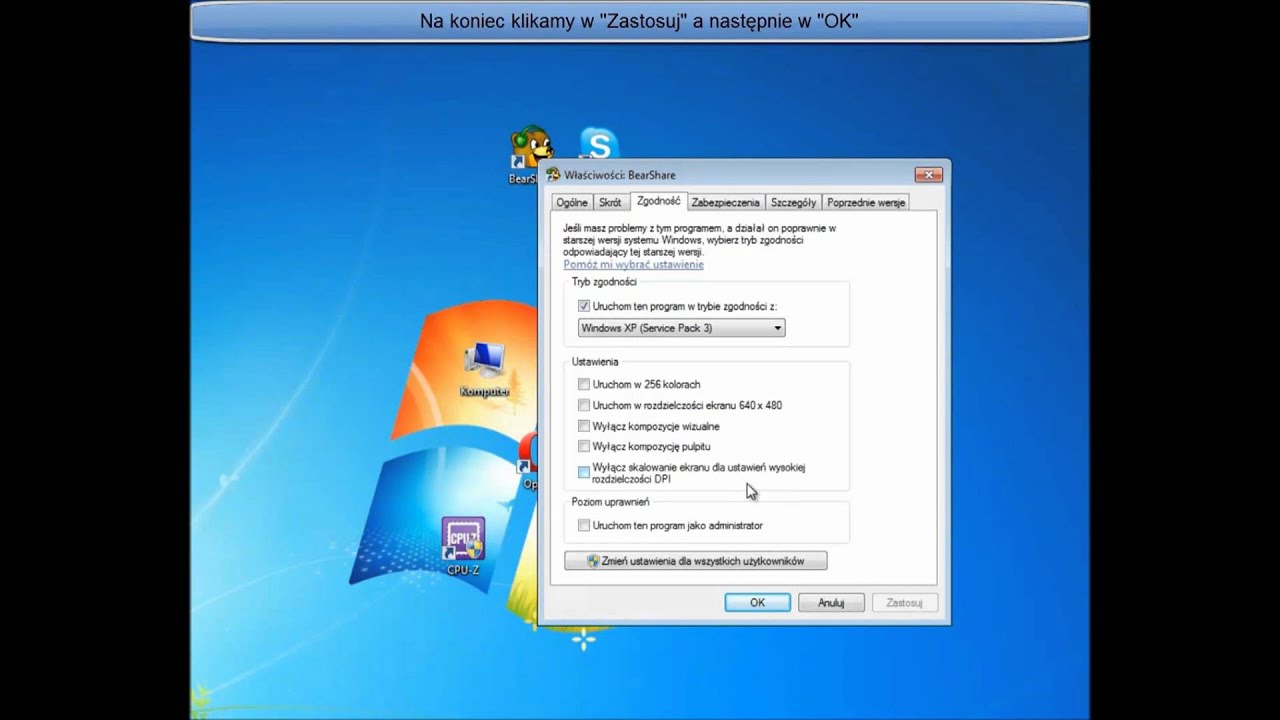Image resolution: width=1280 pixels, height=720 pixels.
Task: Click the Anuluj button
Action: (831, 603)
